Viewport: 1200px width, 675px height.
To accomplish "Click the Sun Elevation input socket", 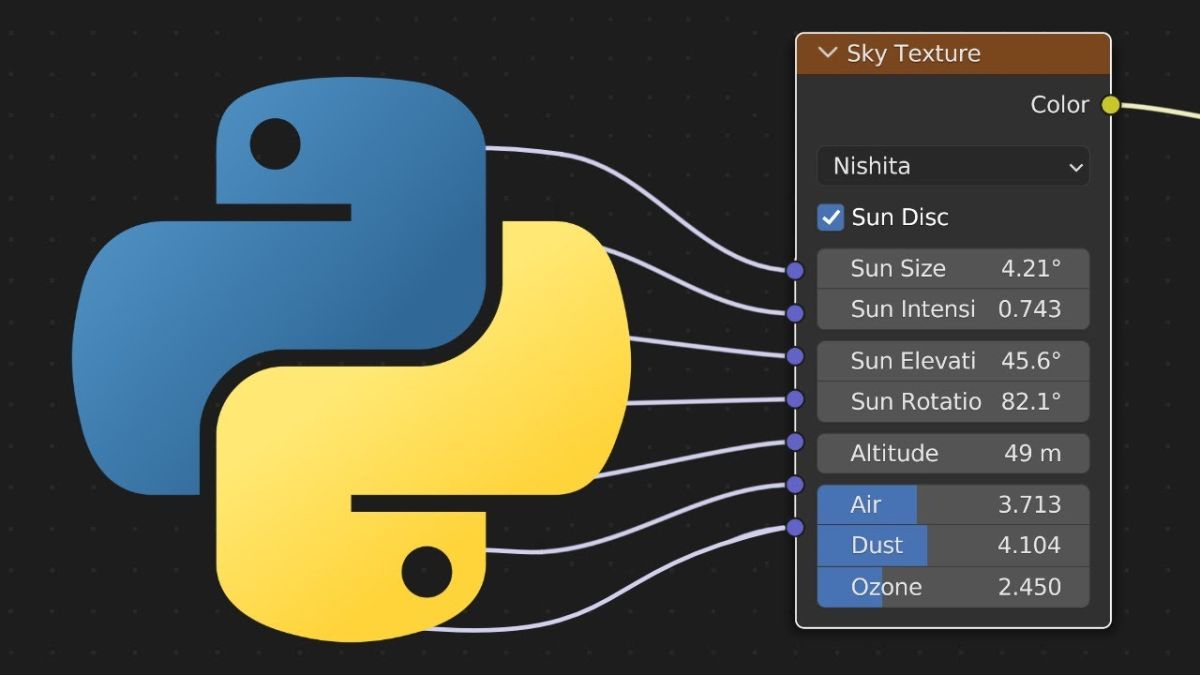I will 795,356.
